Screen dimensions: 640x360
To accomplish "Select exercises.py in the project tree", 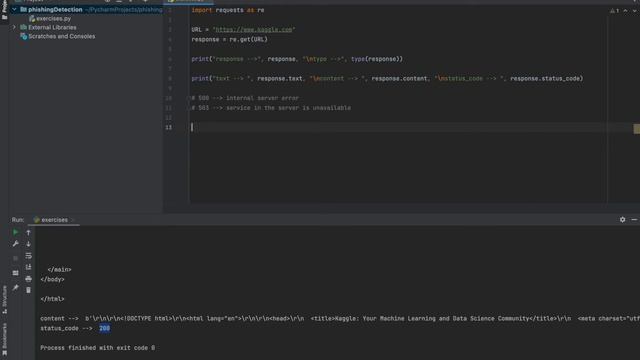I will pyautogui.click(x=53, y=18).
